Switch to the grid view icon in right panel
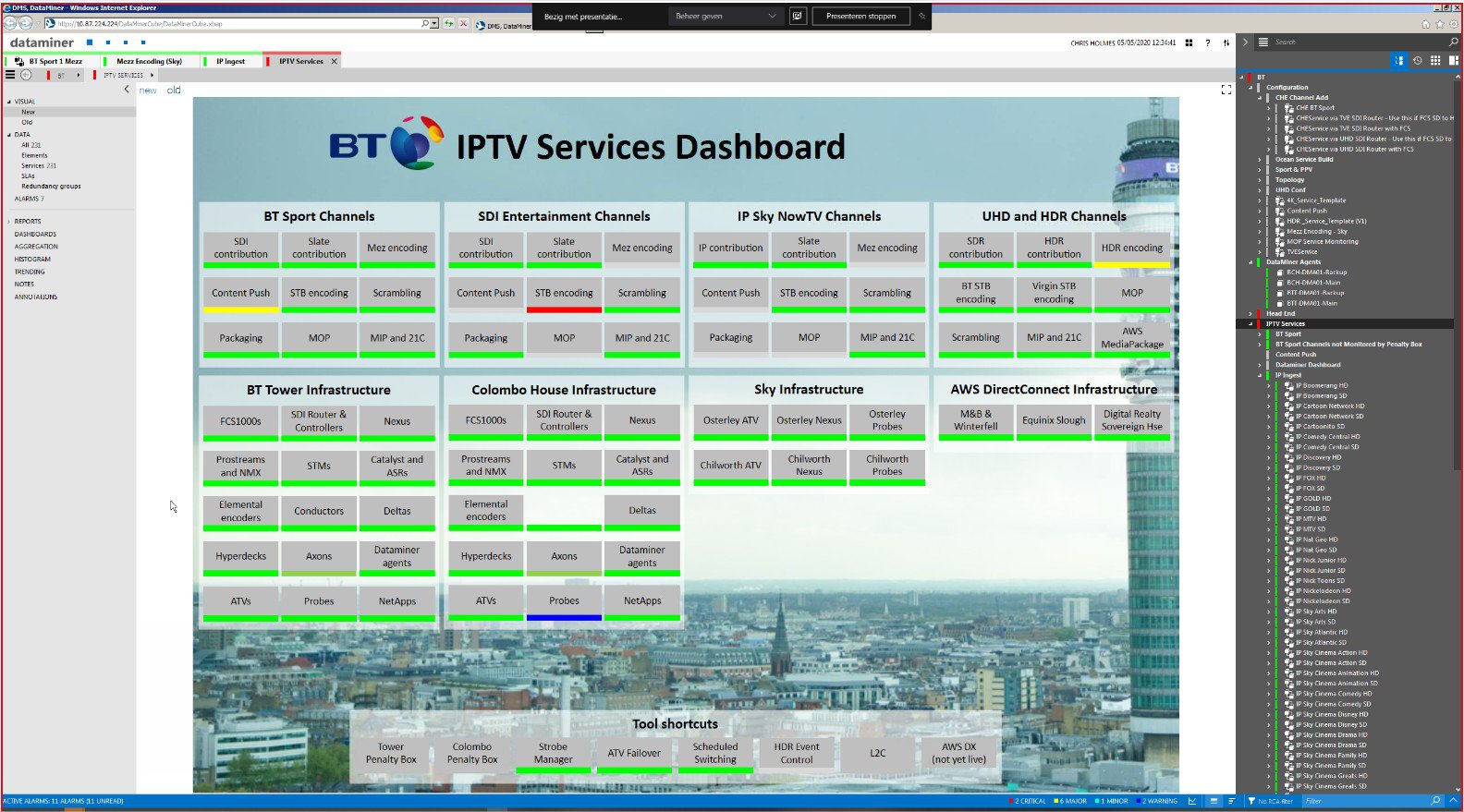Screen dimensions: 1464x812 pyautogui.click(x=1435, y=60)
